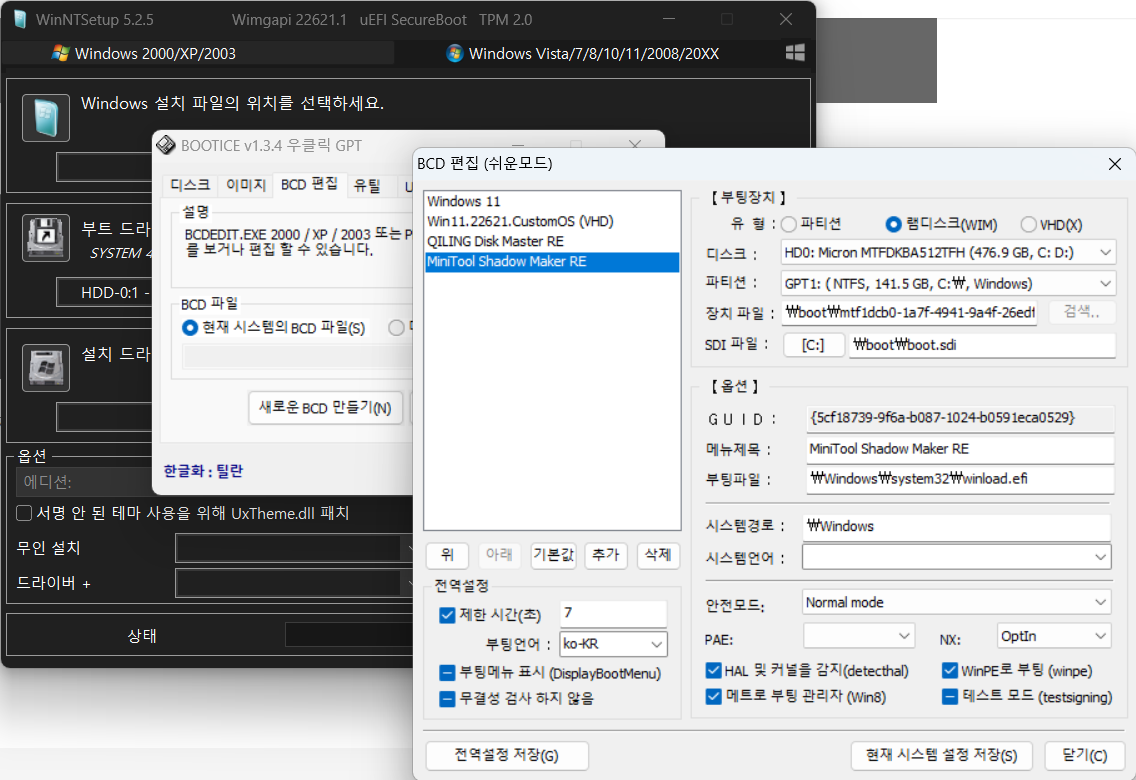Open the 파티션 GPT1 NTFS dropdown
The width and height of the screenshot is (1136, 780).
[x=948, y=283]
